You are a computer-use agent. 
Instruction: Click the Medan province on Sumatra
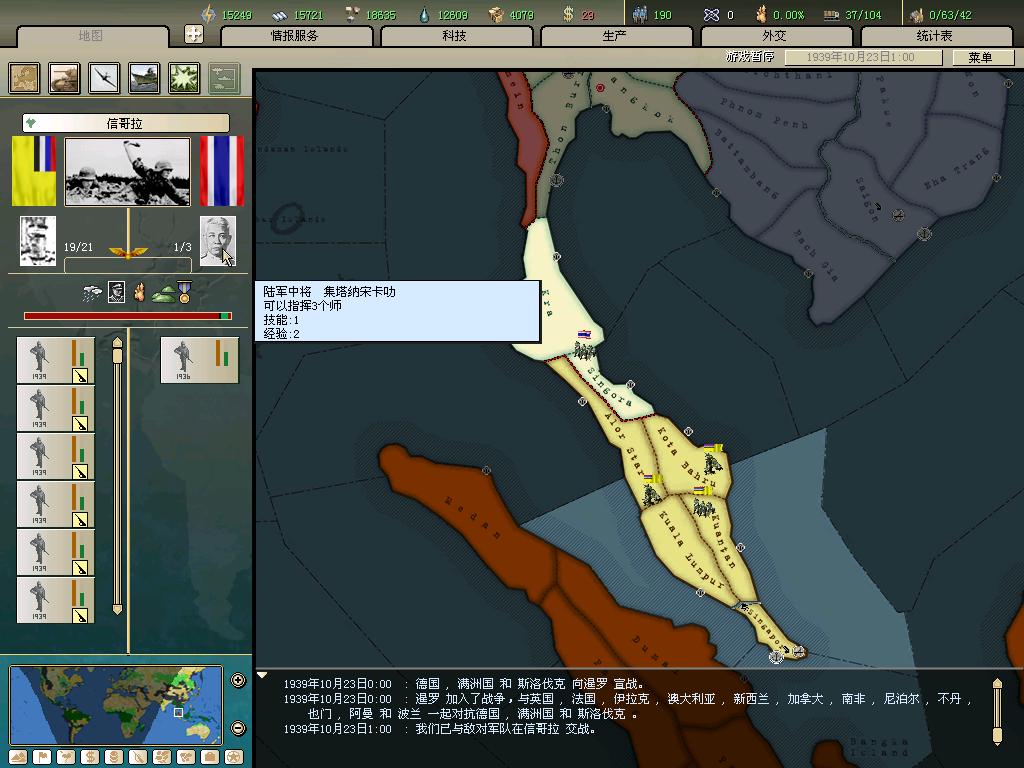[473, 517]
